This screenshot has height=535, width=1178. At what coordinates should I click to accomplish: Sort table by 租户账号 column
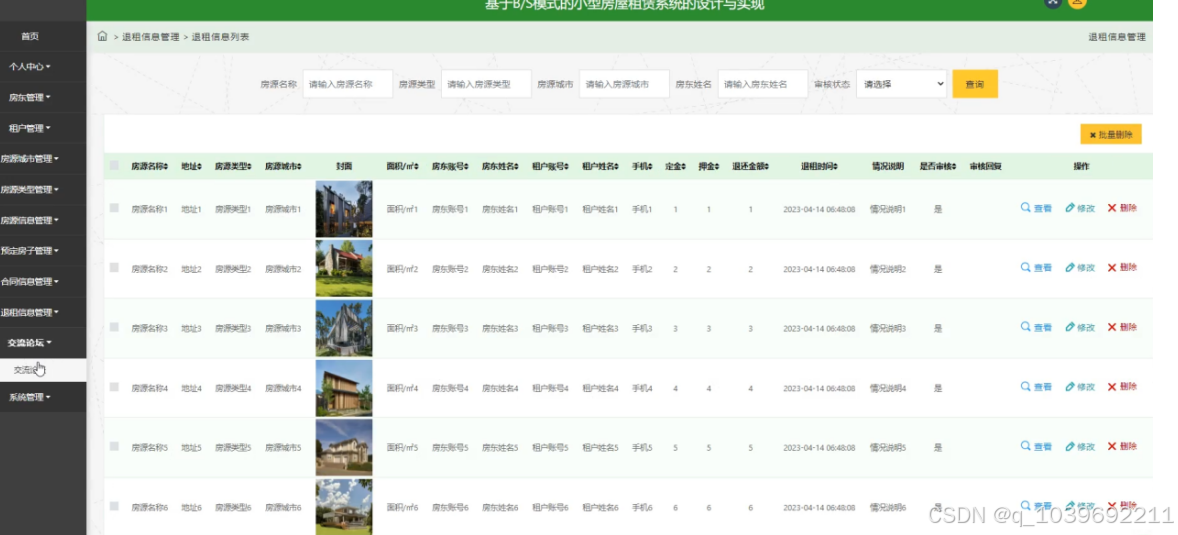tap(551, 166)
